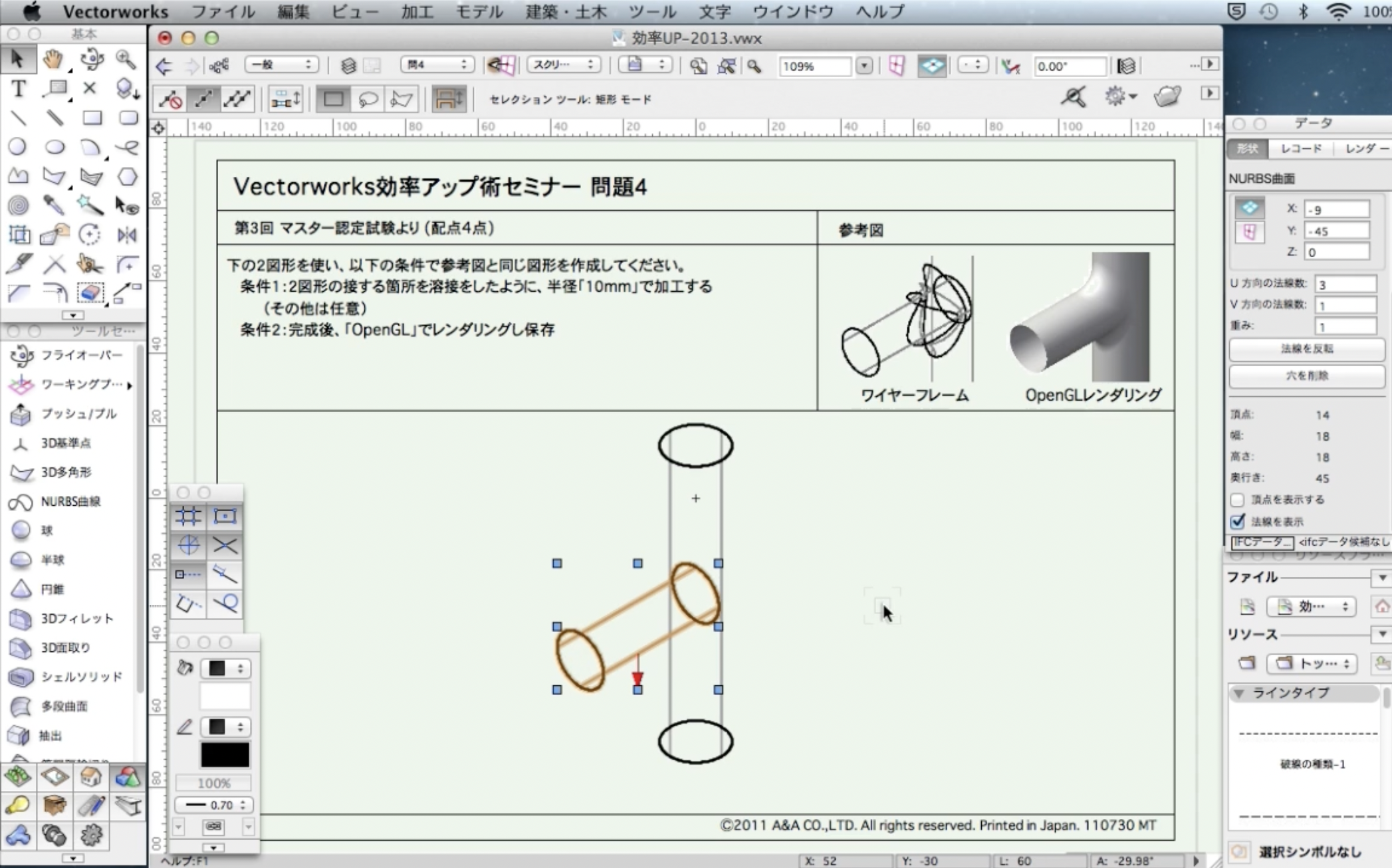Open the 建築・土木 menu

click(566, 11)
